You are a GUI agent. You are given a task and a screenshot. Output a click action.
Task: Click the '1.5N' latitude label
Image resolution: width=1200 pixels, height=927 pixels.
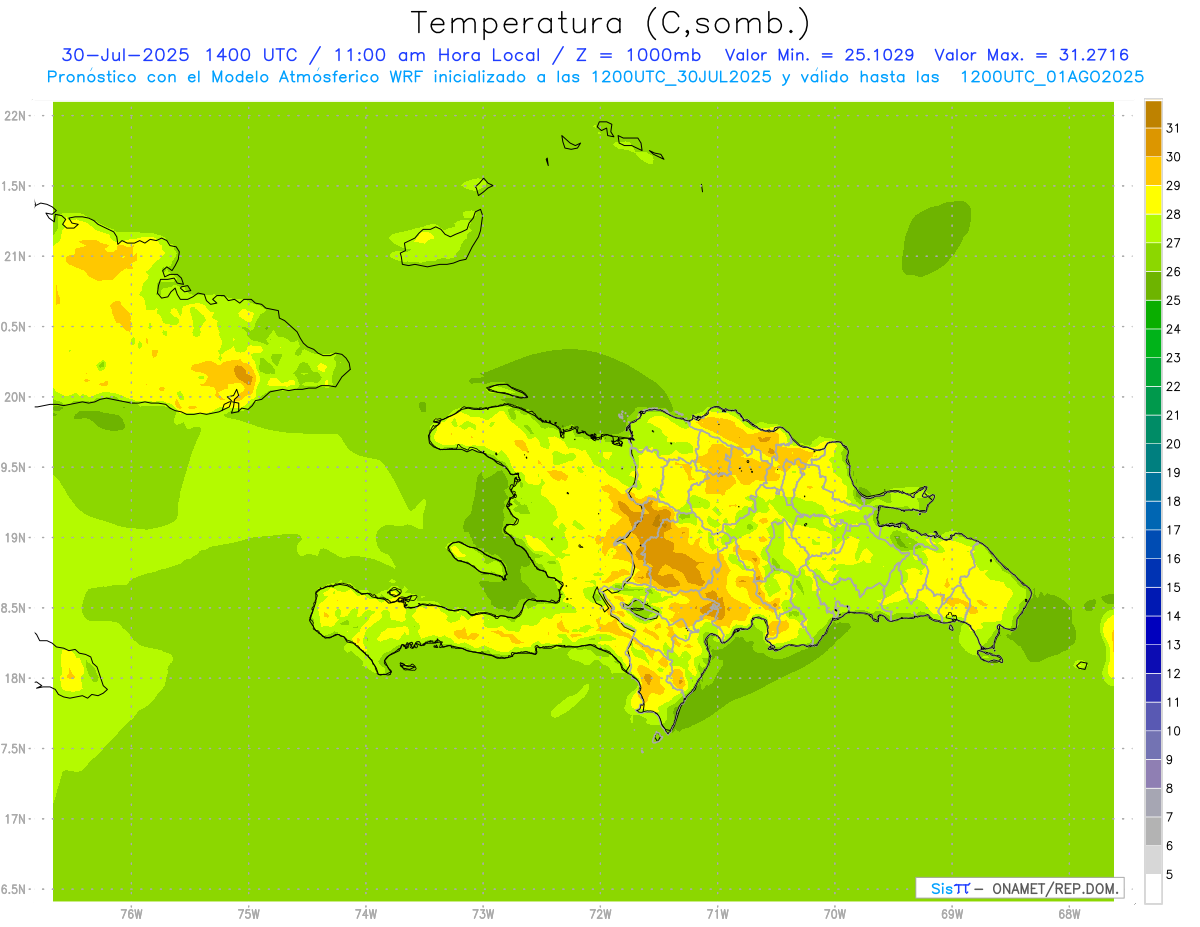(15, 186)
